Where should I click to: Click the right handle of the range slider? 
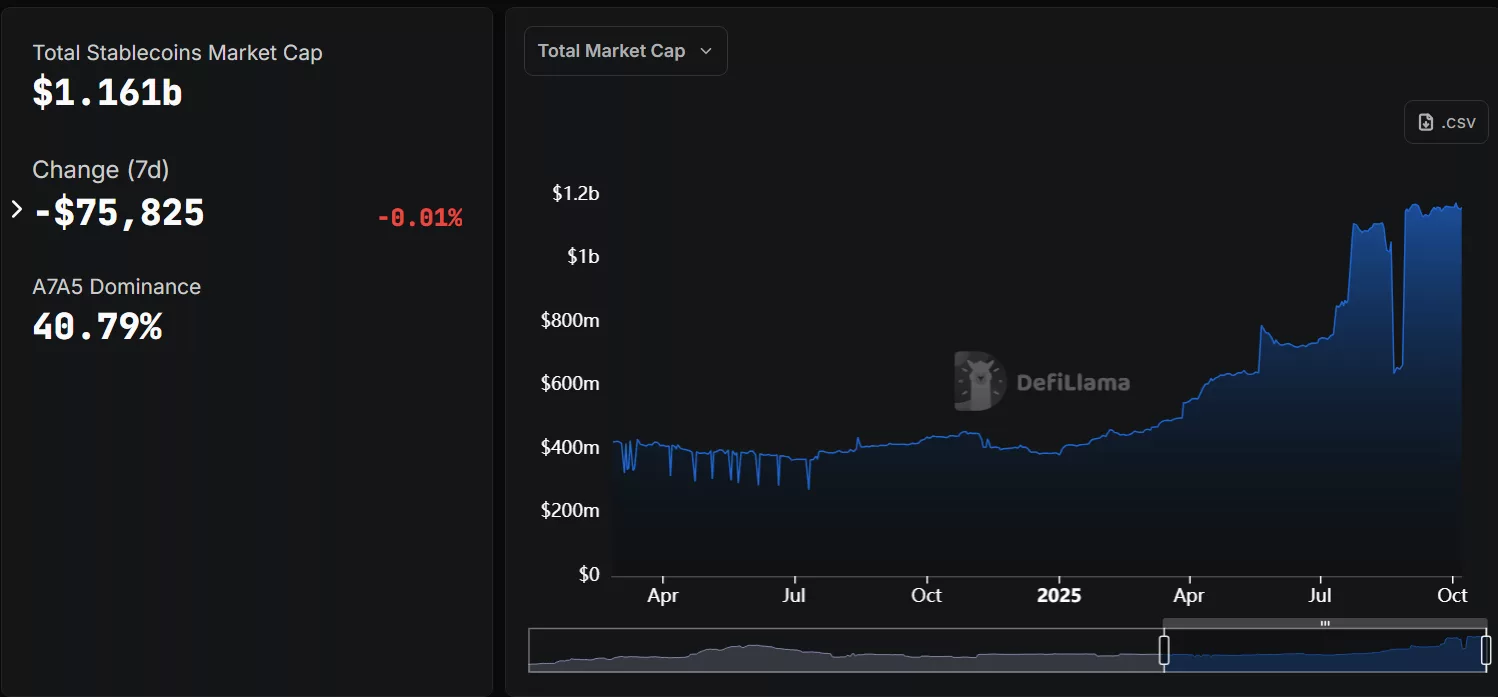pos(1485,650)
